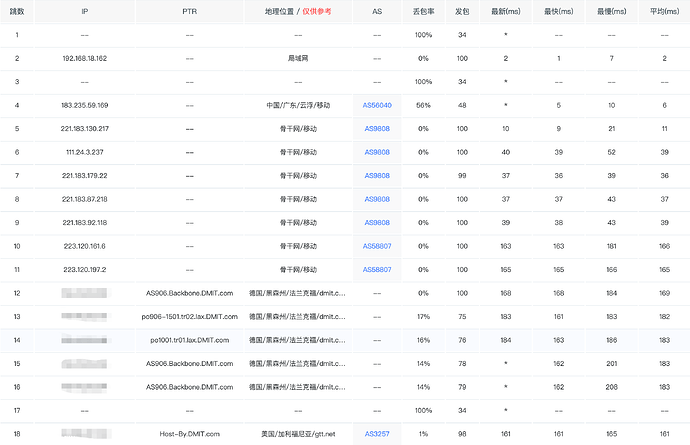
Task: Click the AS column header
Action: pyautogui.click(x=377, y=11)
